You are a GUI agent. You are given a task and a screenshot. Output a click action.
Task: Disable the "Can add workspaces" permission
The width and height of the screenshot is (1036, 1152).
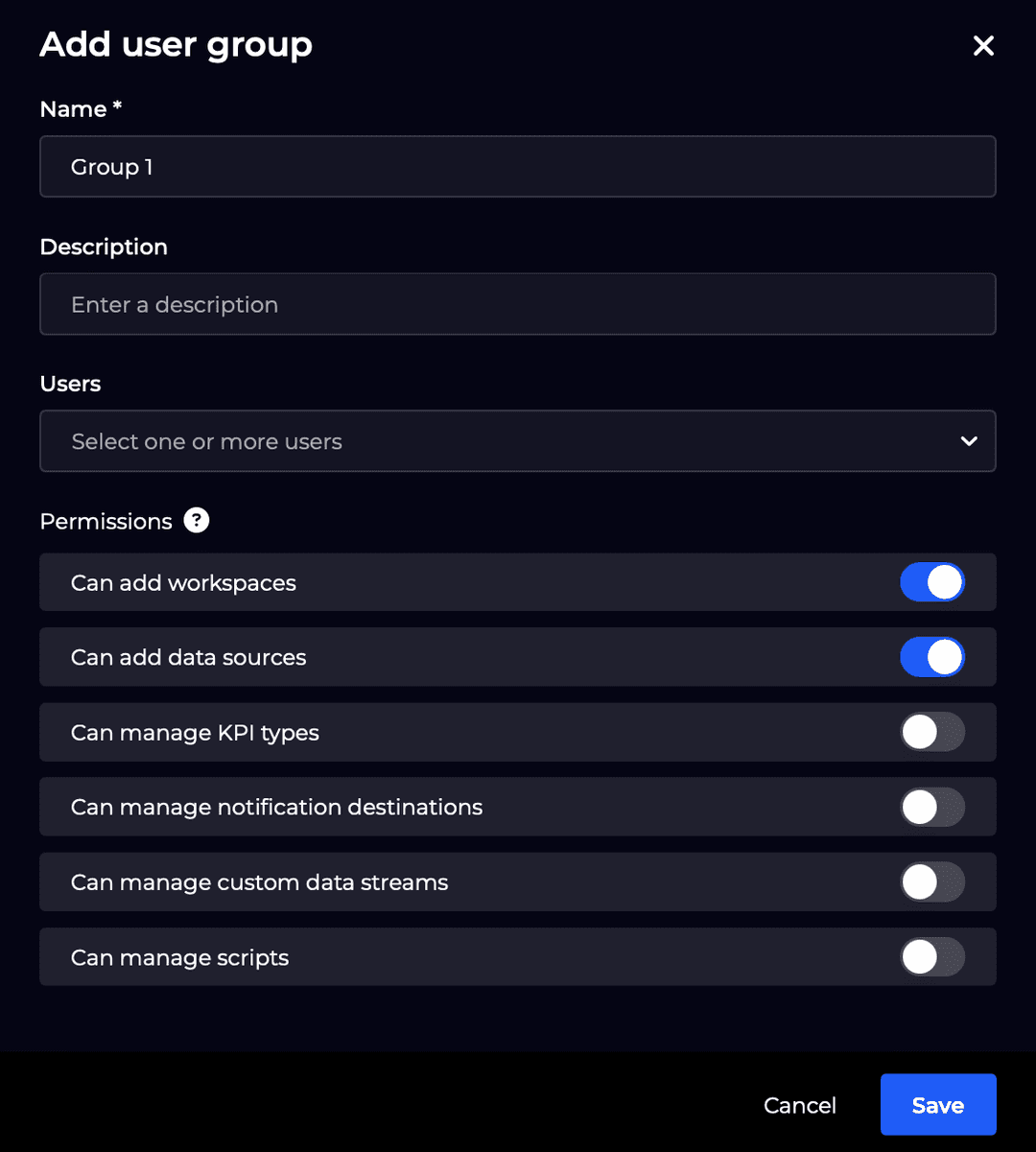931,582
